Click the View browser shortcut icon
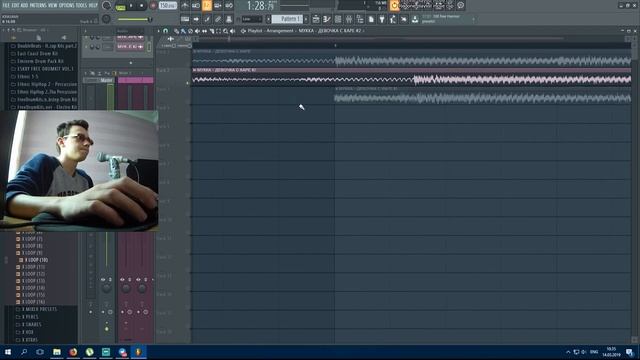This screenshot has width=640, height=360. click(x=360, y=19)
